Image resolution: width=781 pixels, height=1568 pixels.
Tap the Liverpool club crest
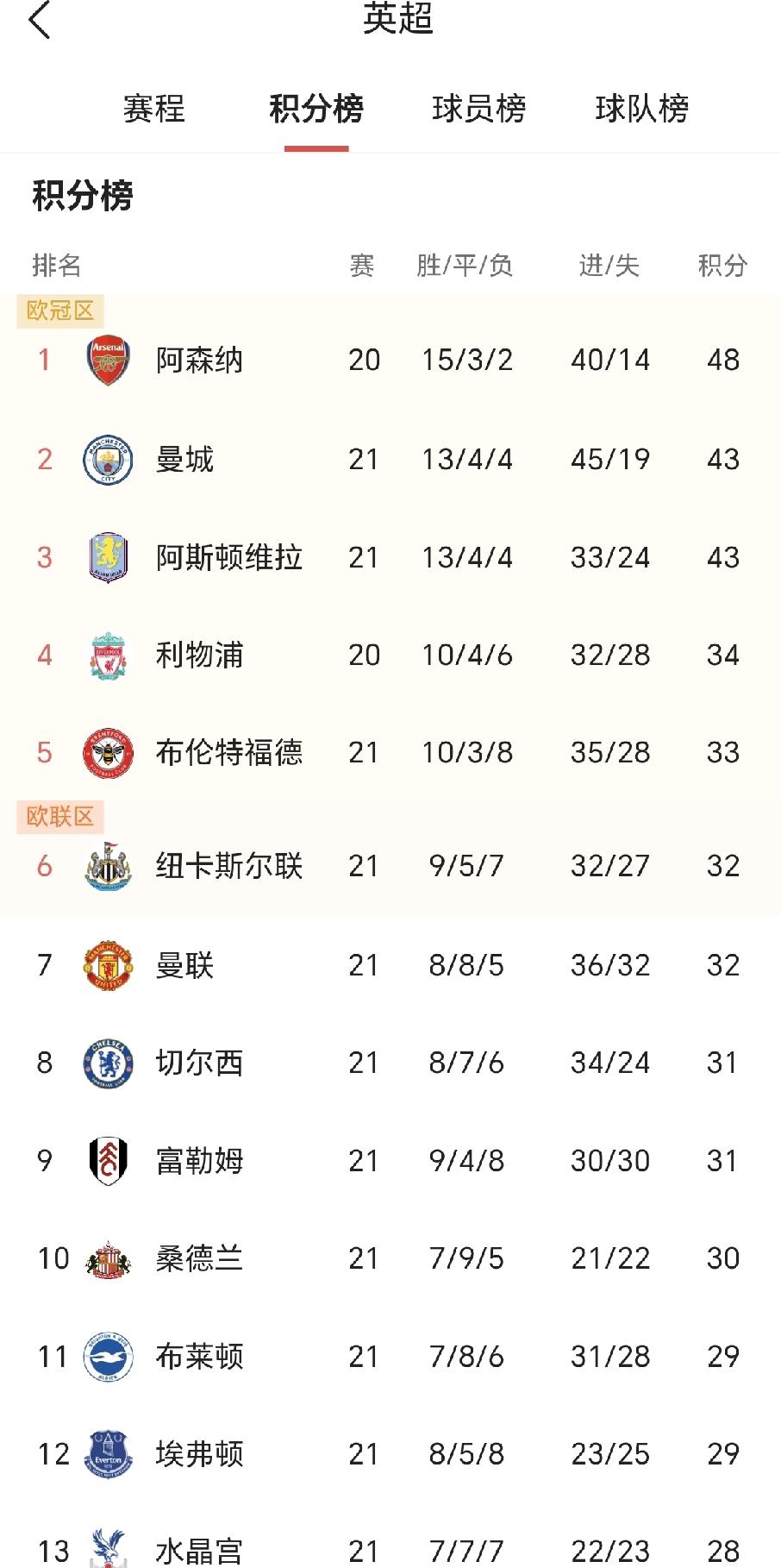coord(108,655)
